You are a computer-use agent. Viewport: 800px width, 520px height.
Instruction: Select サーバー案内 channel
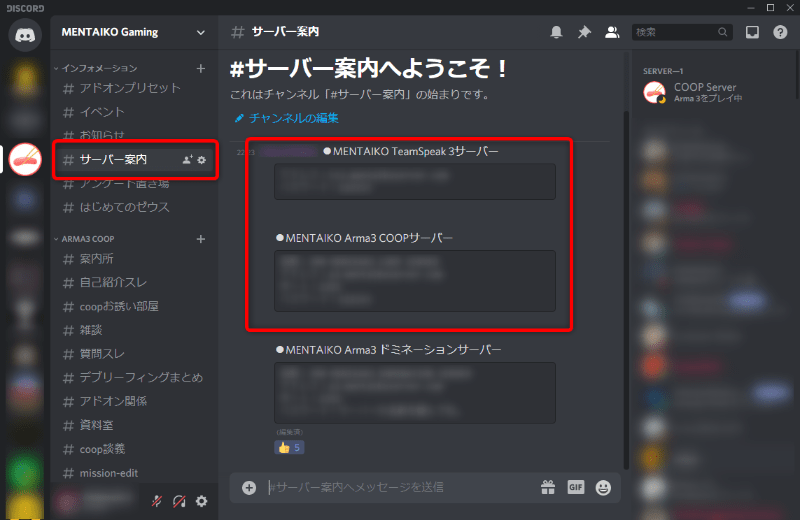(134, 160)
